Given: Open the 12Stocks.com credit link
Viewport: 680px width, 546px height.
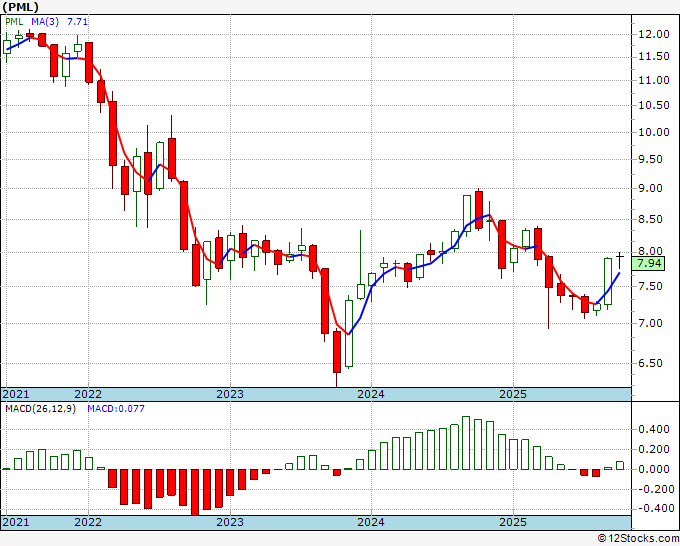Looking at the screenshot, I should 638,539.
